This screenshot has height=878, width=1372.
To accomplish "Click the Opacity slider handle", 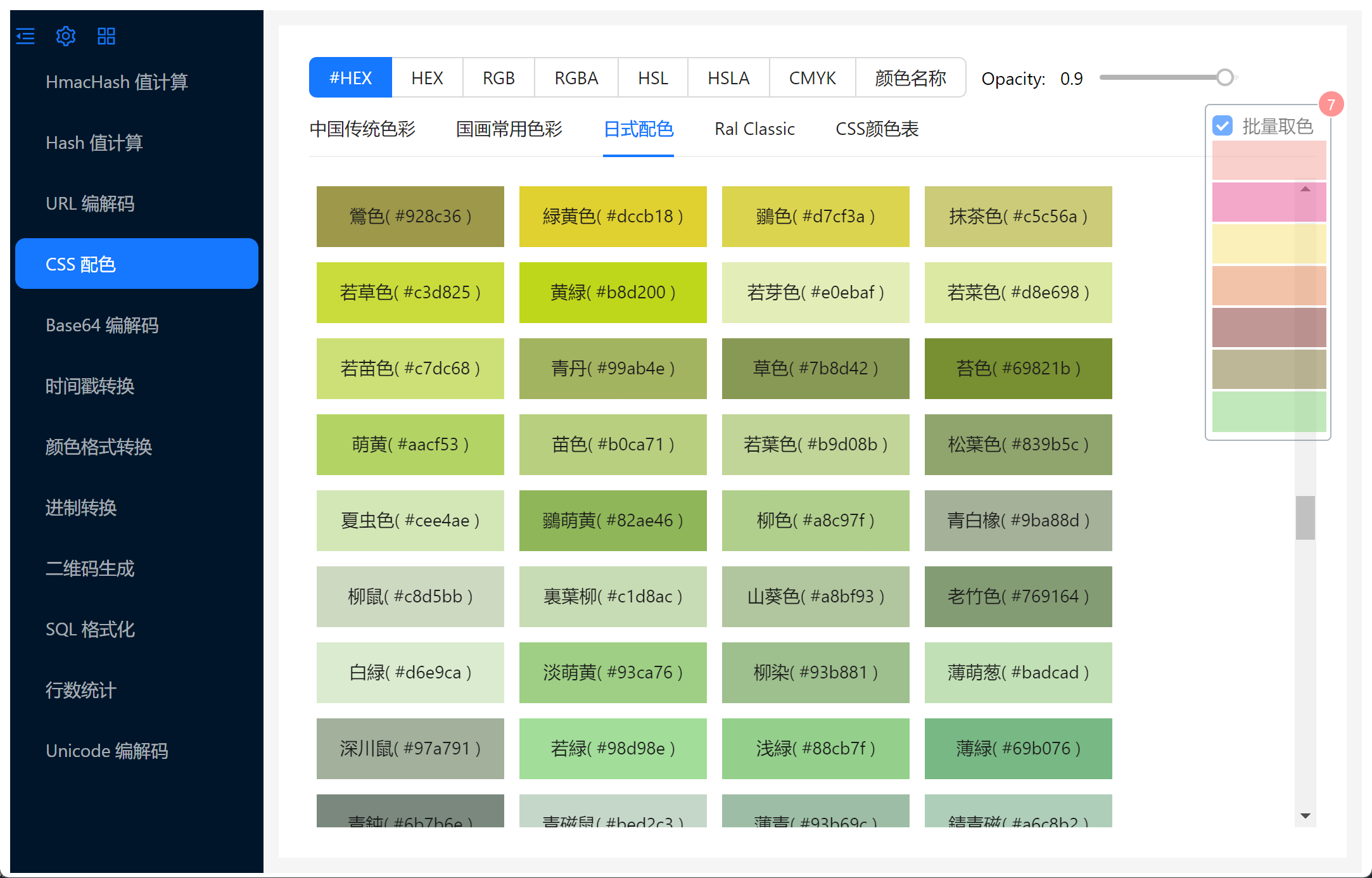I will (x=1225, y=77).
